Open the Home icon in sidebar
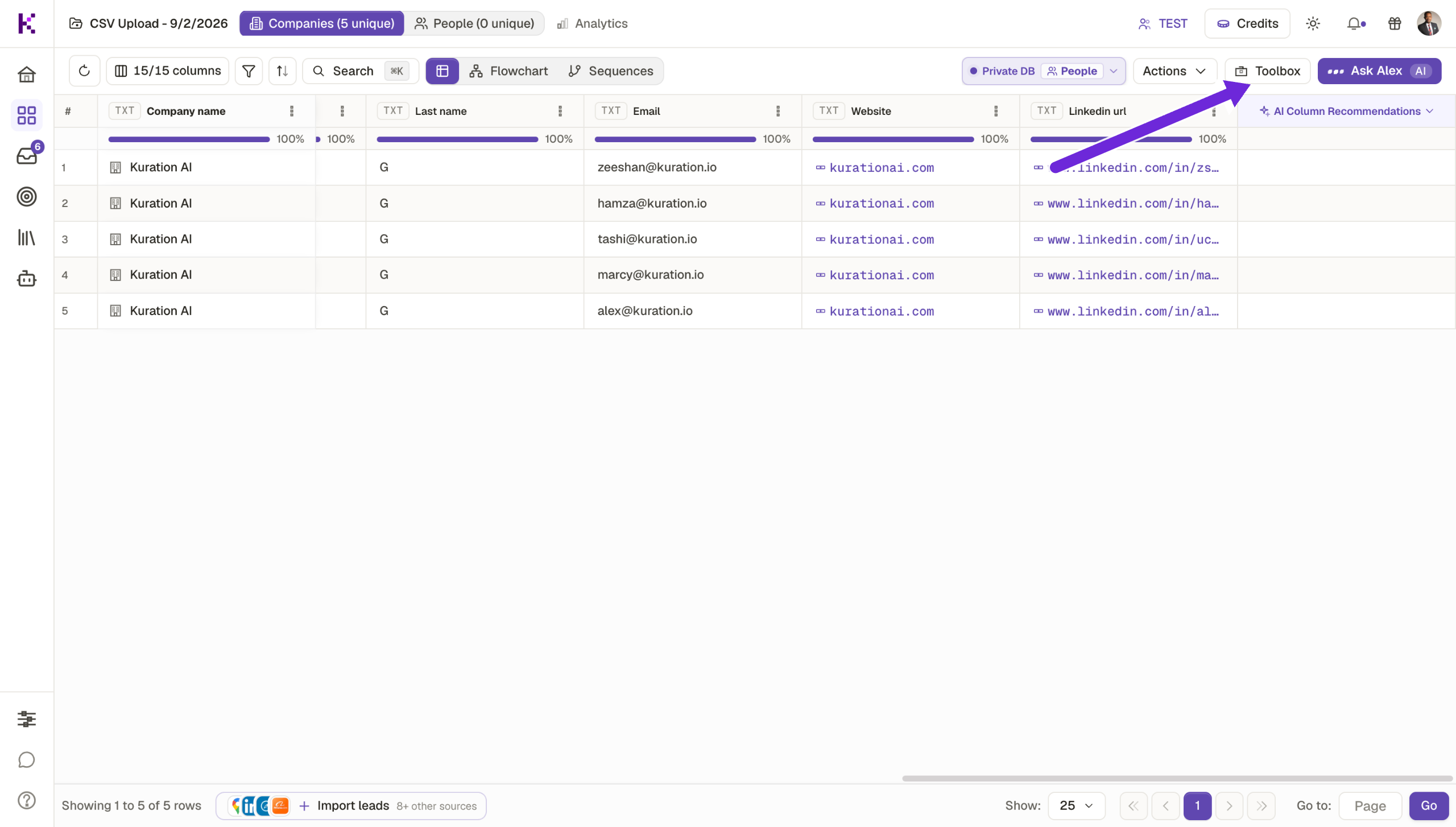 27,75
